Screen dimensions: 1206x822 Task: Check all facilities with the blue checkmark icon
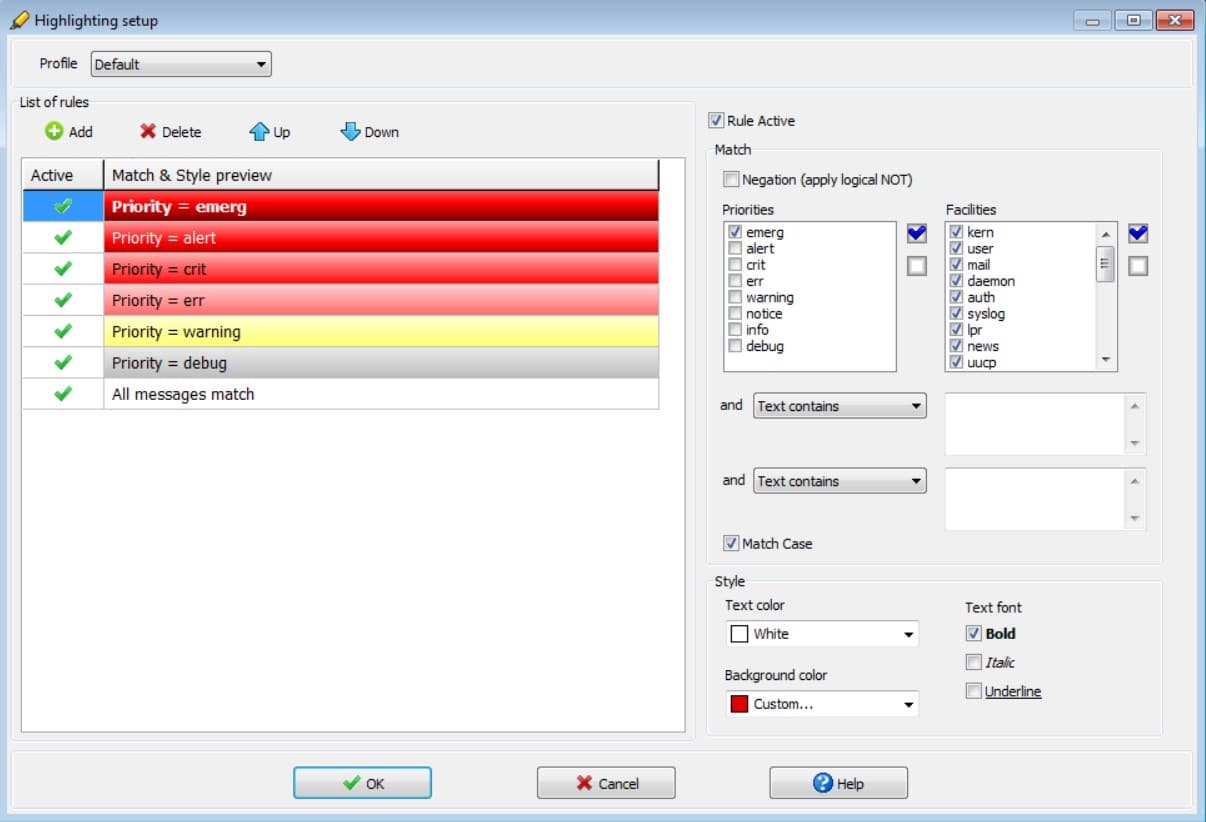coord(1138,233)
